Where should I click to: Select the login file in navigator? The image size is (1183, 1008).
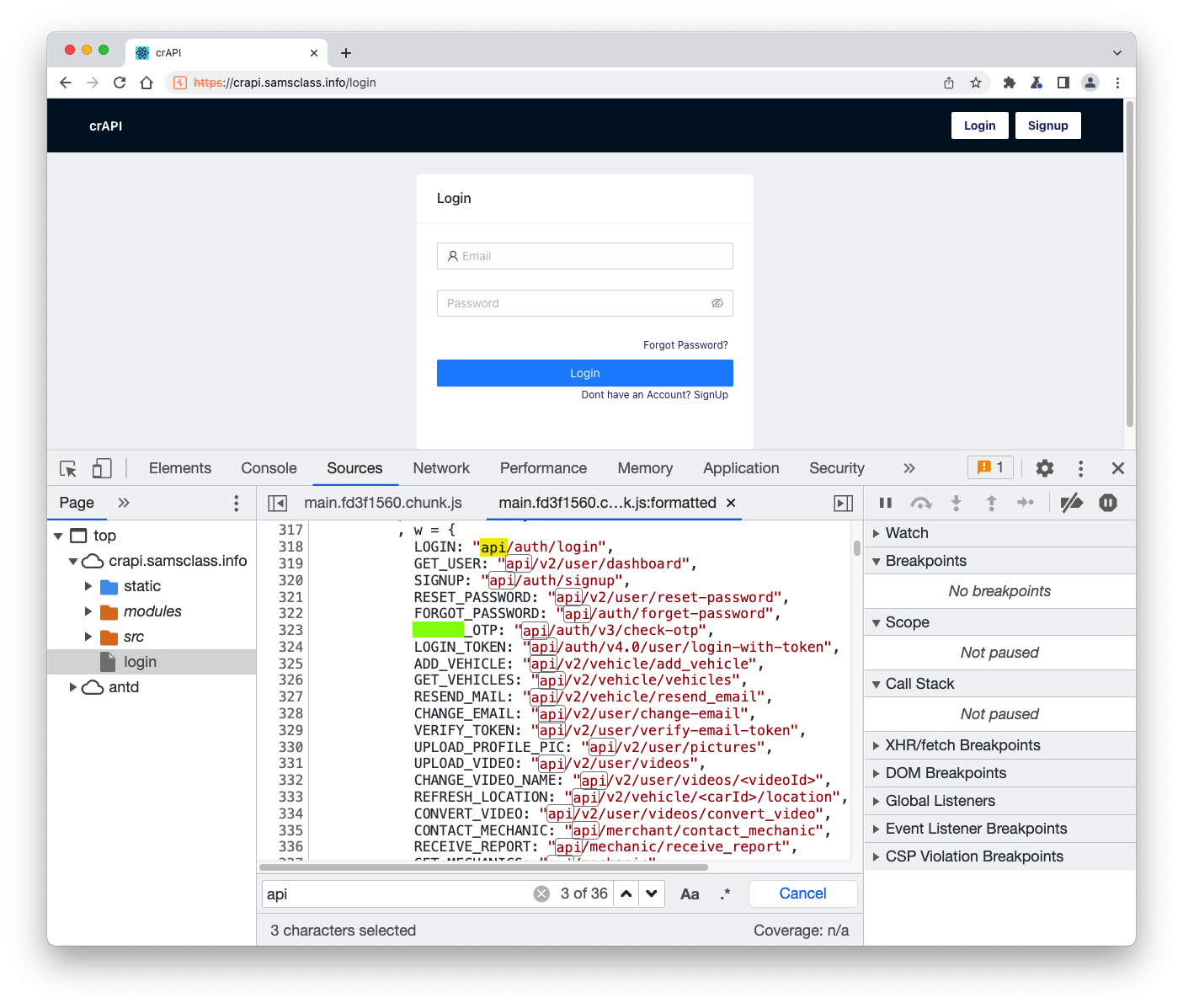point(152,662)
